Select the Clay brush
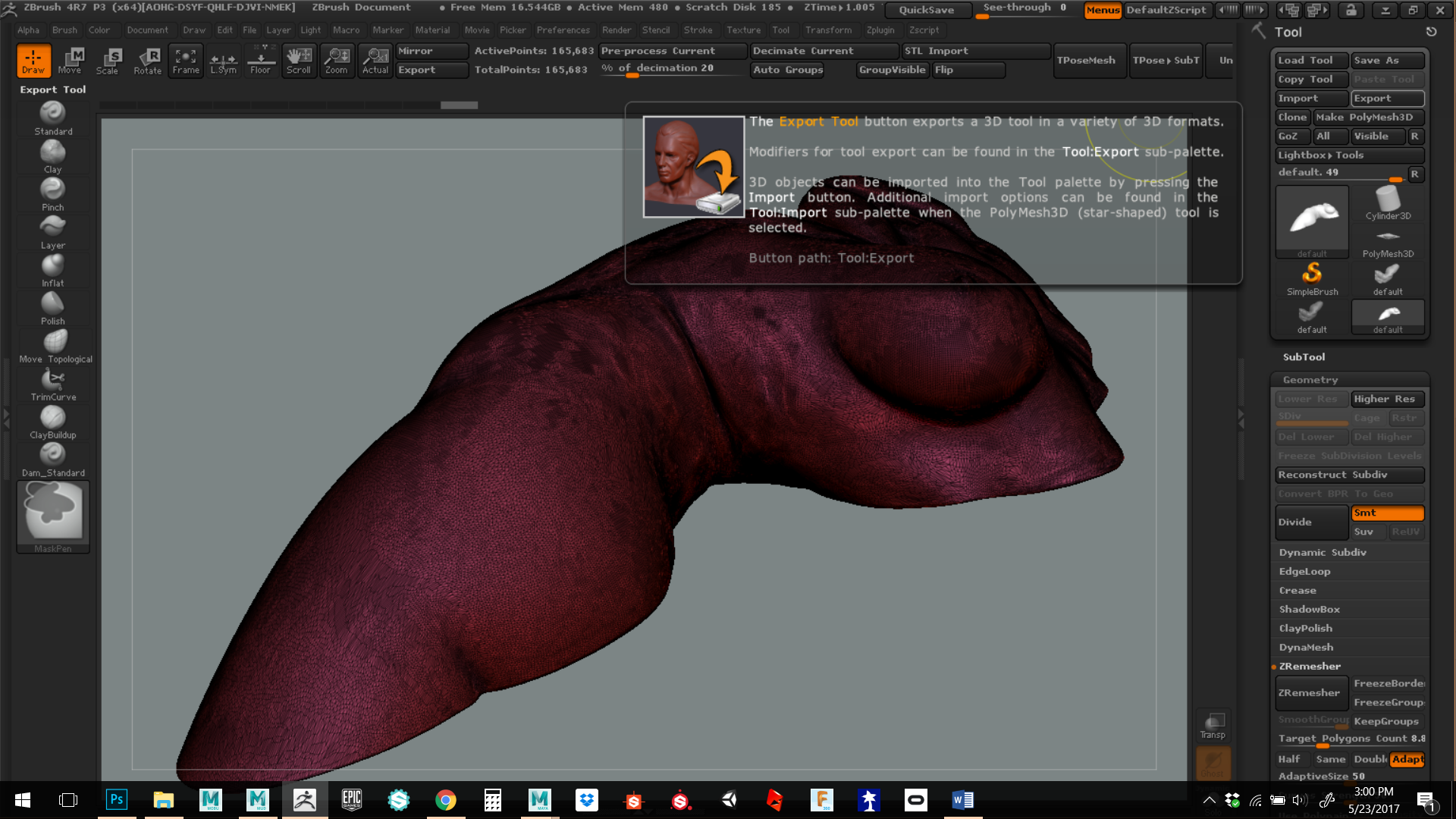The image size is (1456, 819). (53, 157)
